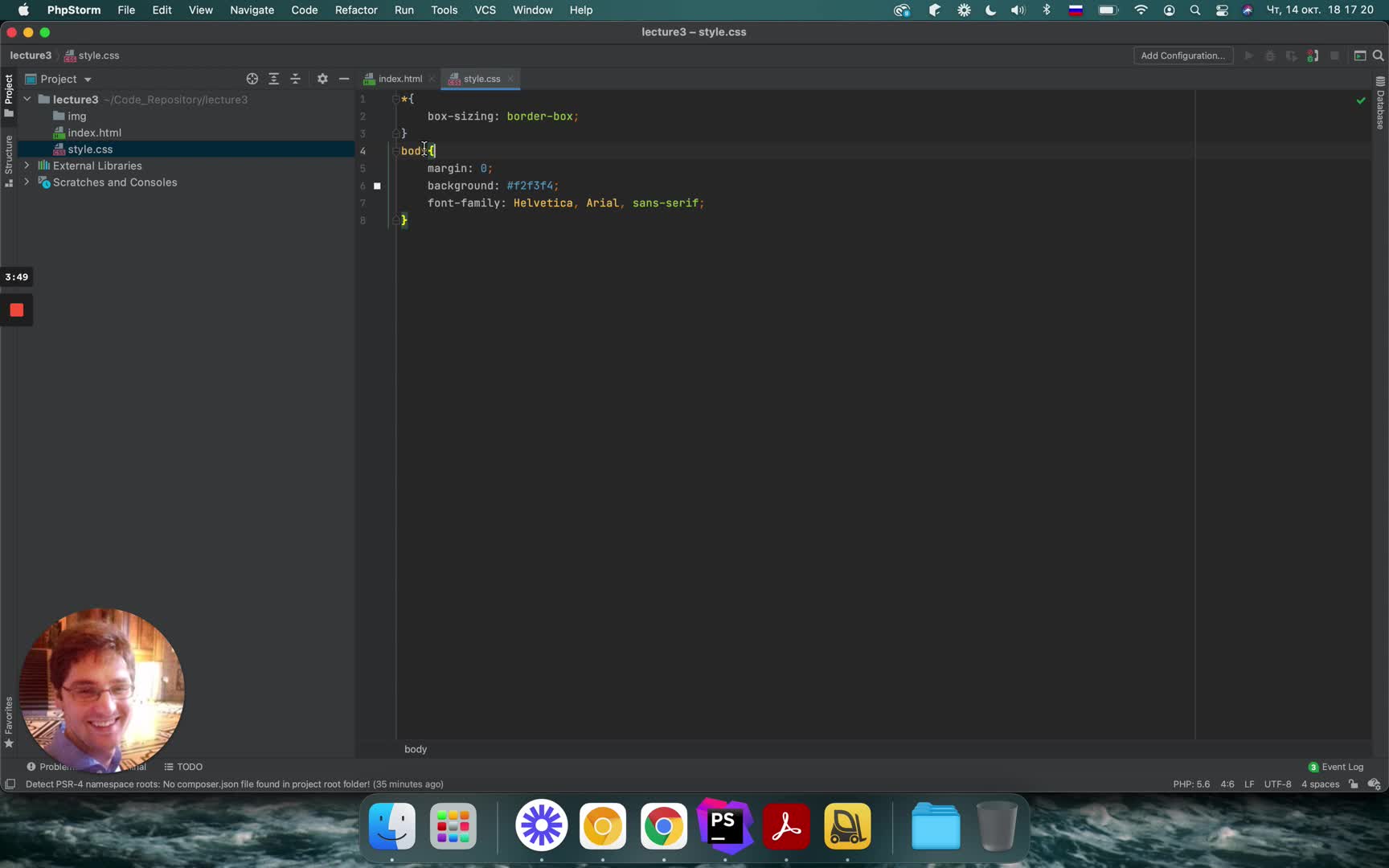Viewport: 1389px width, 868px height.
Task: Click the stop recording red square button
Action: (x=17, y=310)
